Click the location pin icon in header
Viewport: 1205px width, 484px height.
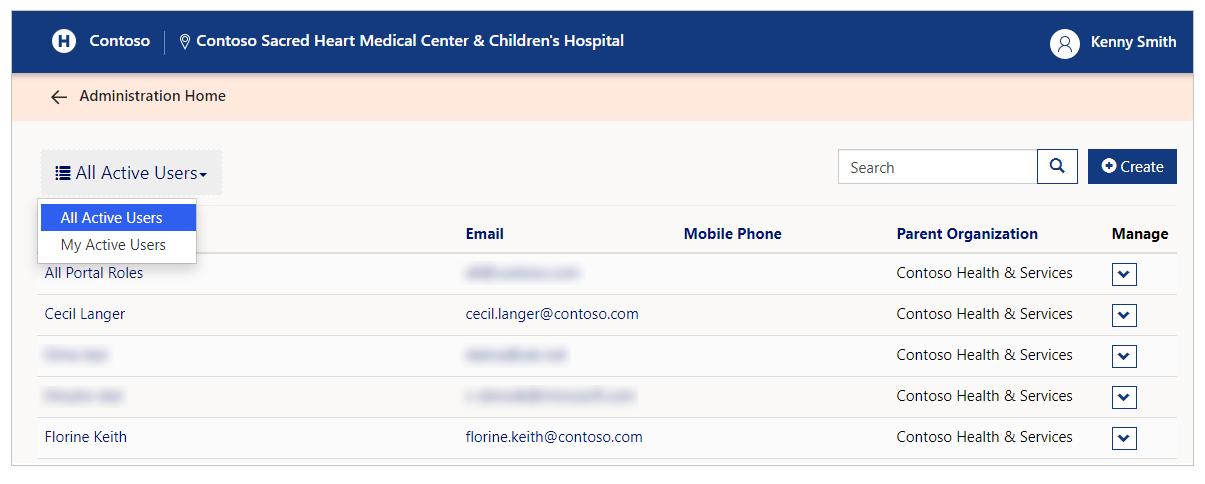[184, 42]
